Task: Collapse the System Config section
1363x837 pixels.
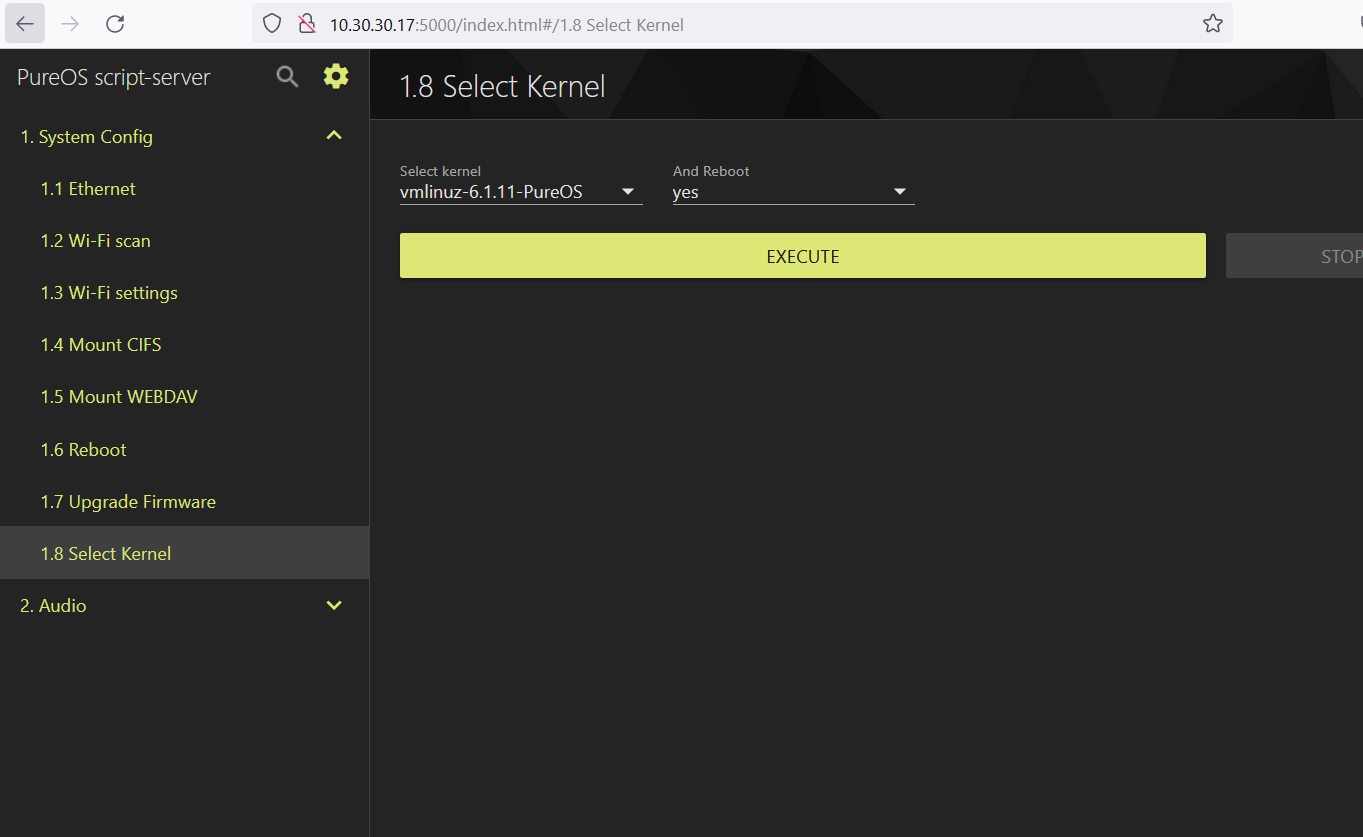Action: tap(334, 136)
